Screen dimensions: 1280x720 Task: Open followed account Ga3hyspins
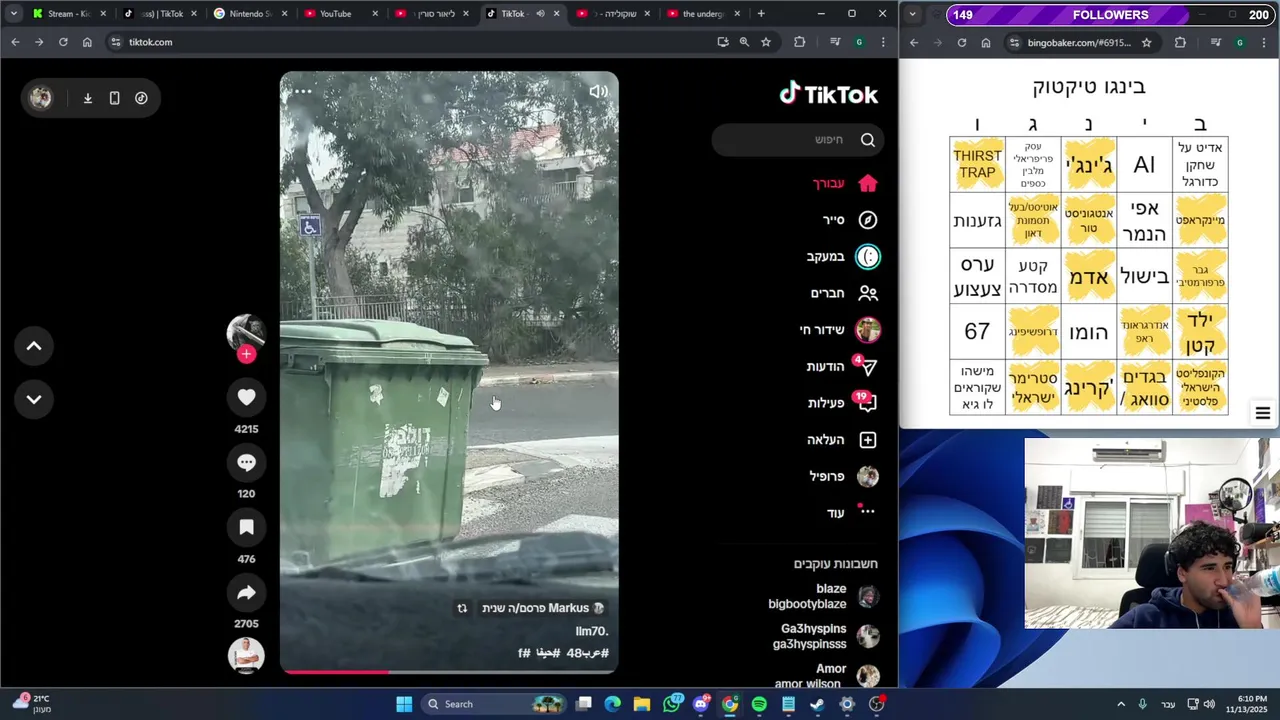click(x=826, y=636)
